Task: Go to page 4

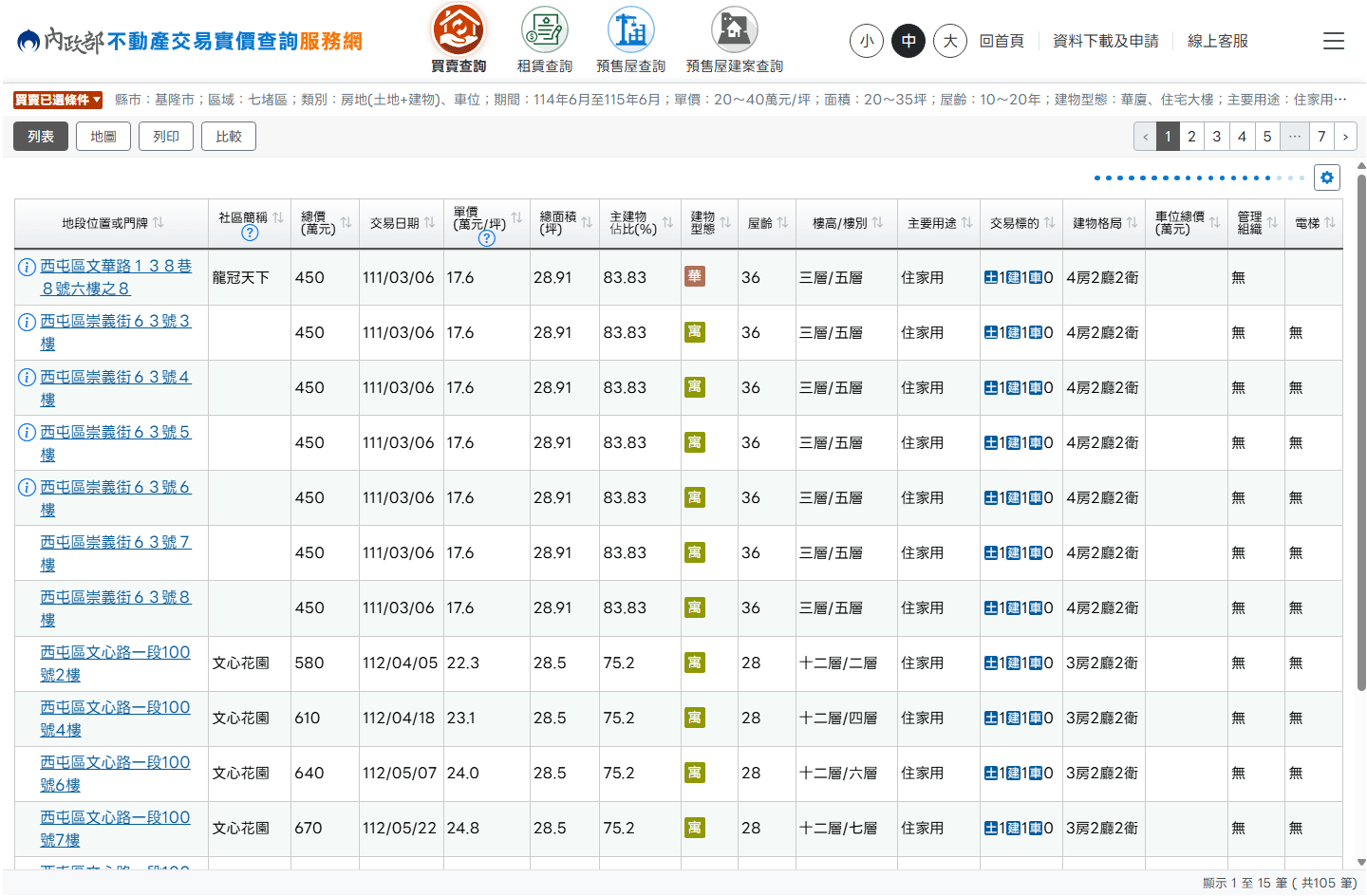Action: [1242, 137]
